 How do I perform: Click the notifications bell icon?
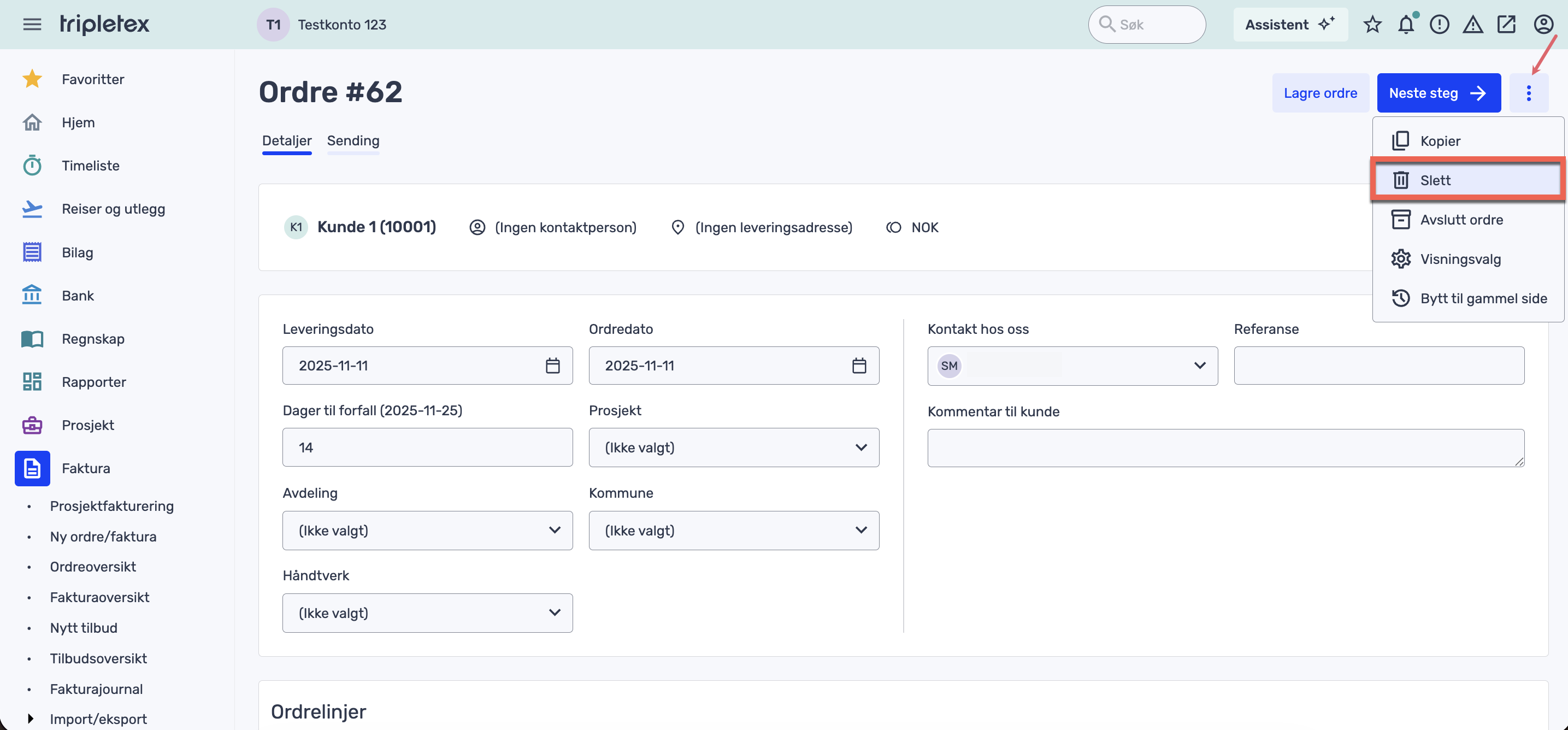1406,25
